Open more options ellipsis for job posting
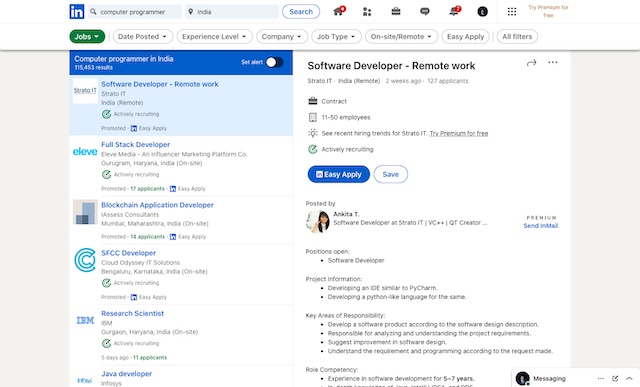 (x=553, y=62)
